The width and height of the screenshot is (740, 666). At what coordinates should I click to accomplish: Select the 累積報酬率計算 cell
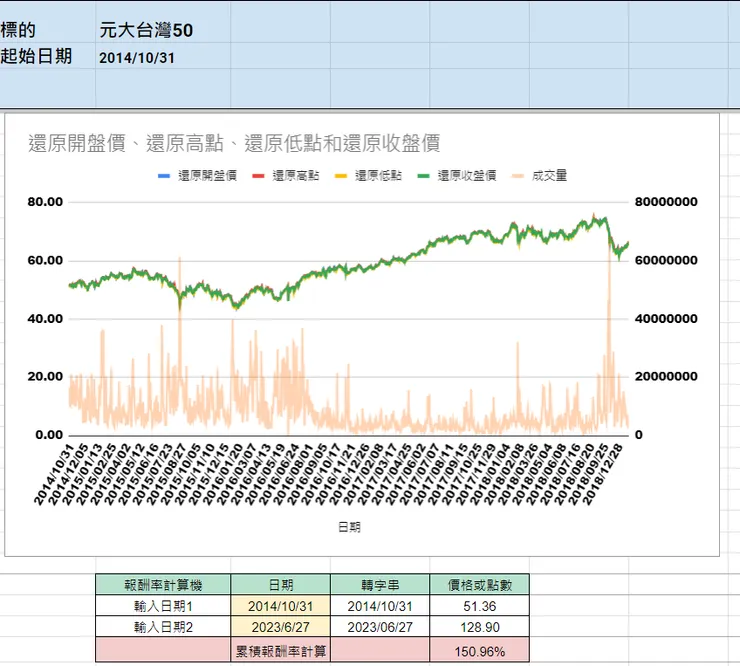click(x=281, y=651)
